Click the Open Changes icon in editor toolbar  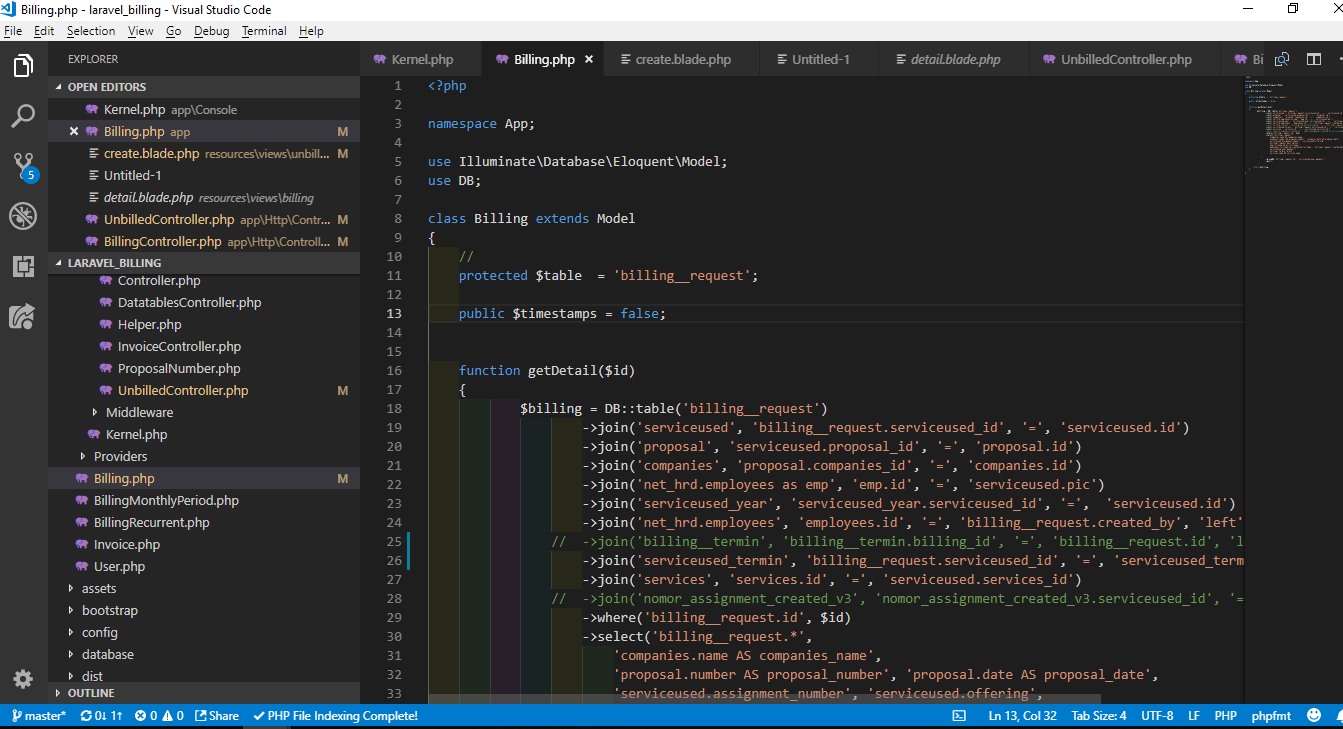click(1282, 60)
